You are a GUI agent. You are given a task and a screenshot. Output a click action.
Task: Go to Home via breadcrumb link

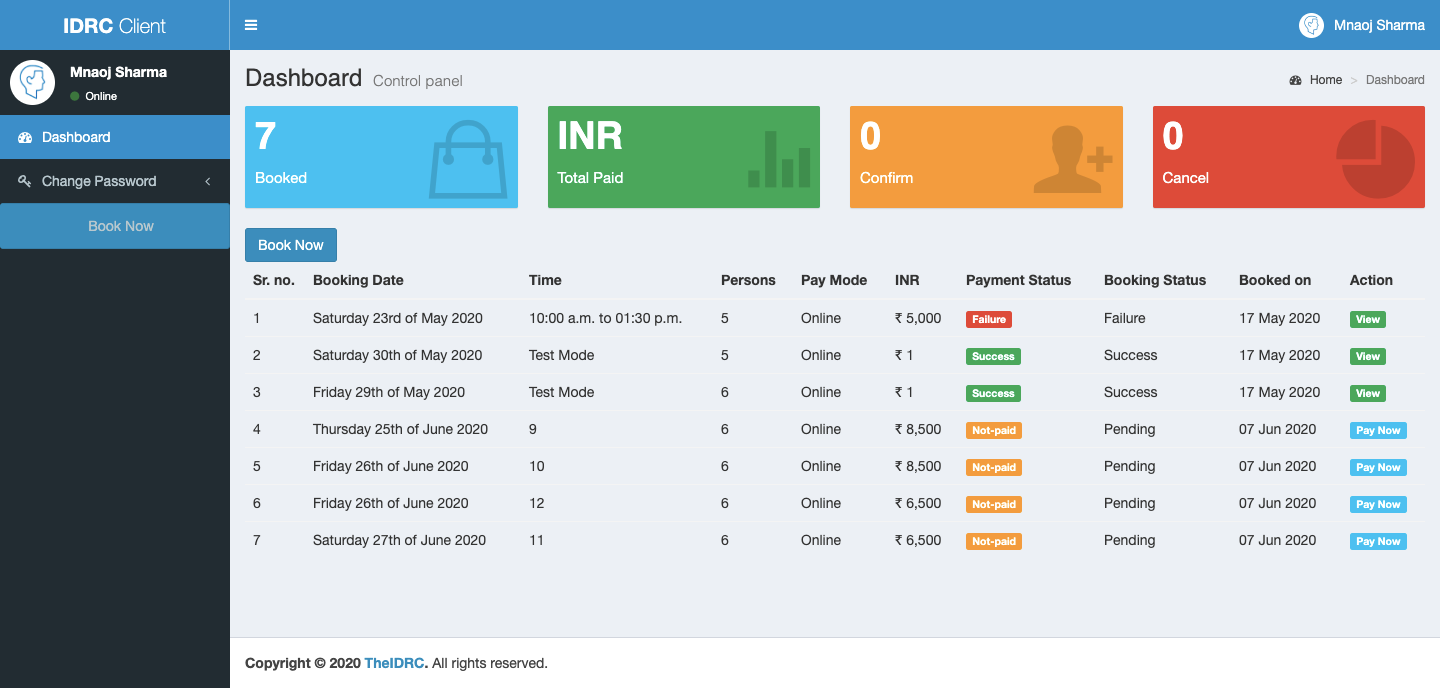[x=1325, y=80]
